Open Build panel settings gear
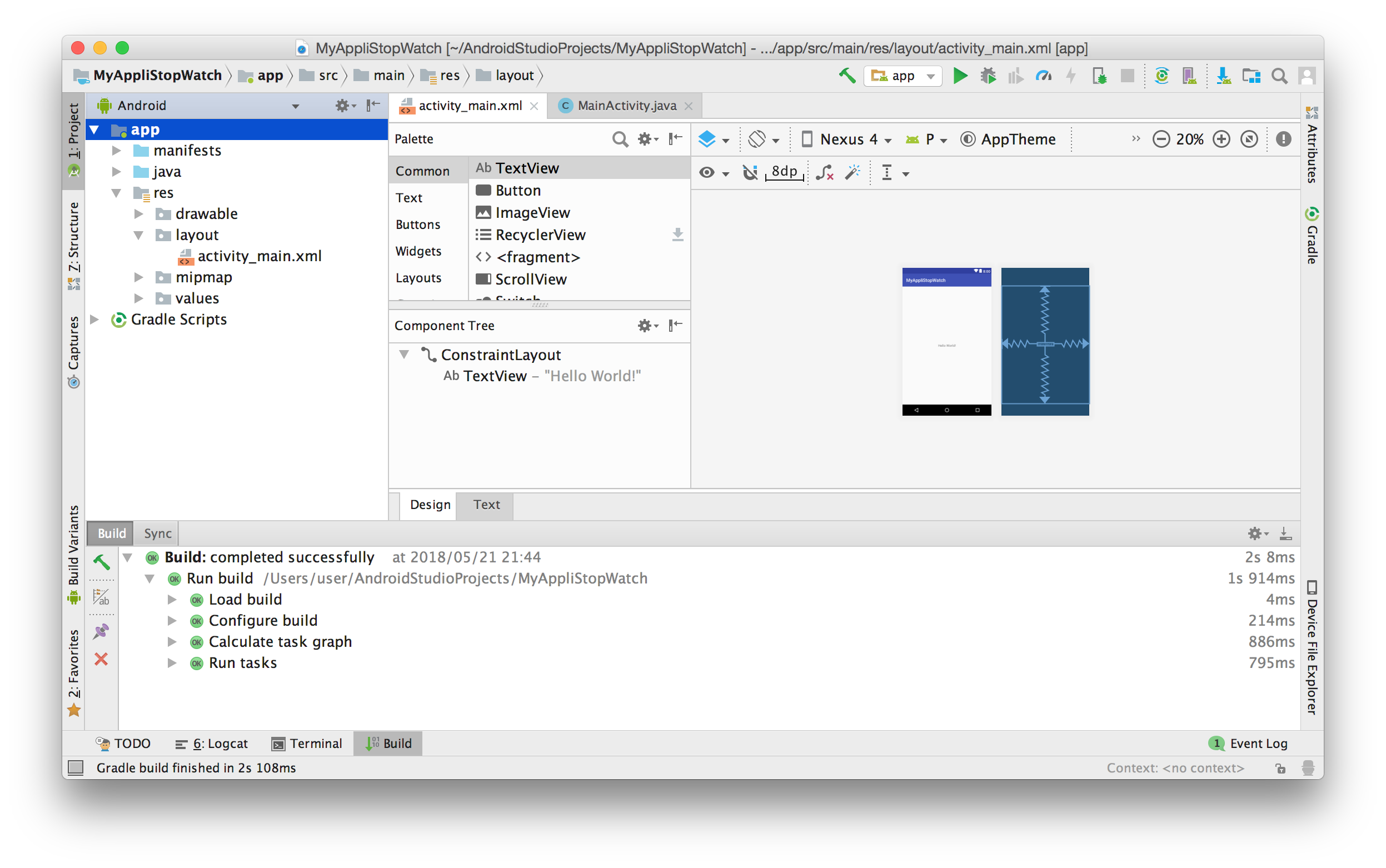 pos(1258,533)
